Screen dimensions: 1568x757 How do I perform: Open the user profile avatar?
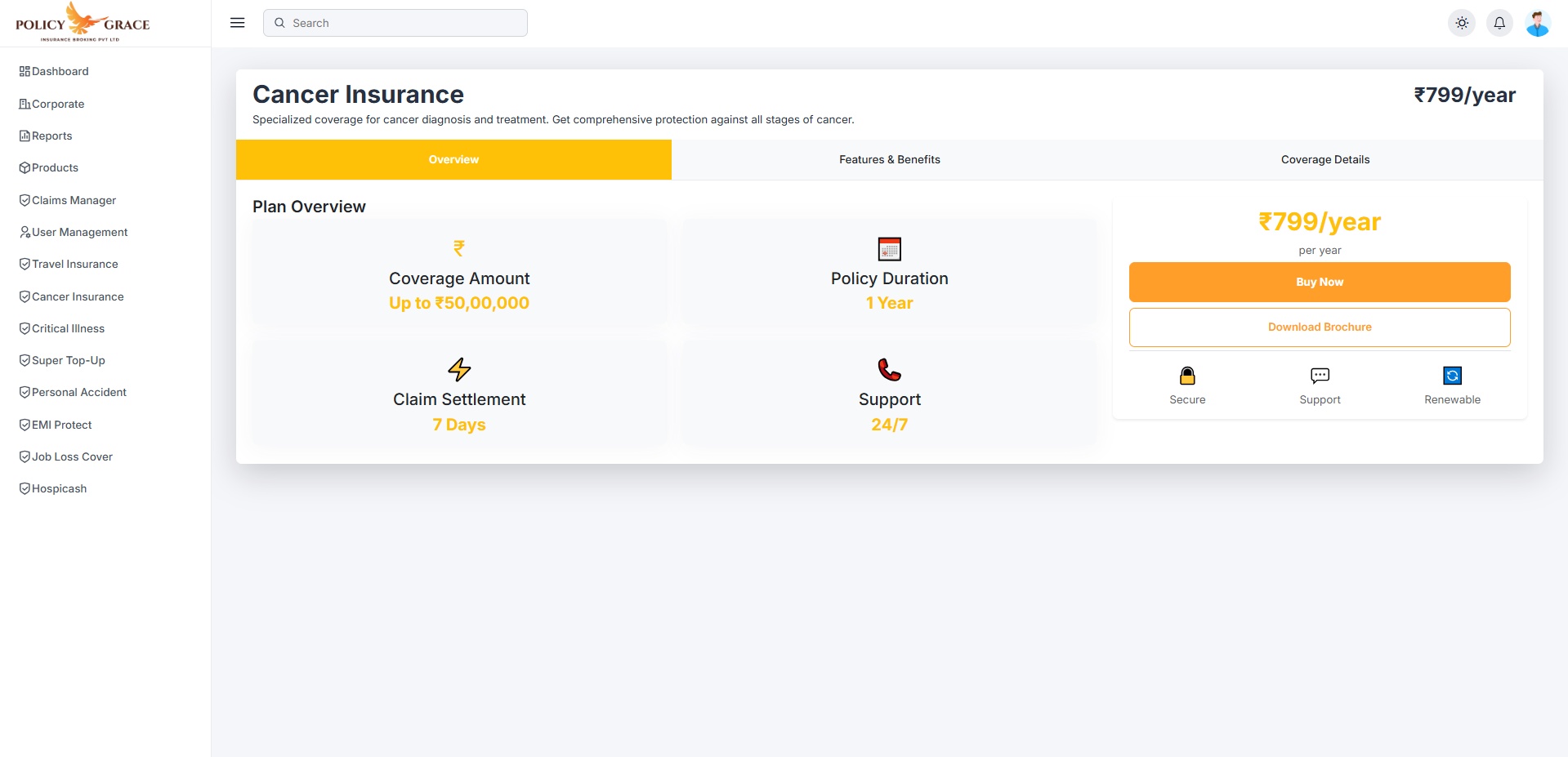(x=1537, y=23)
